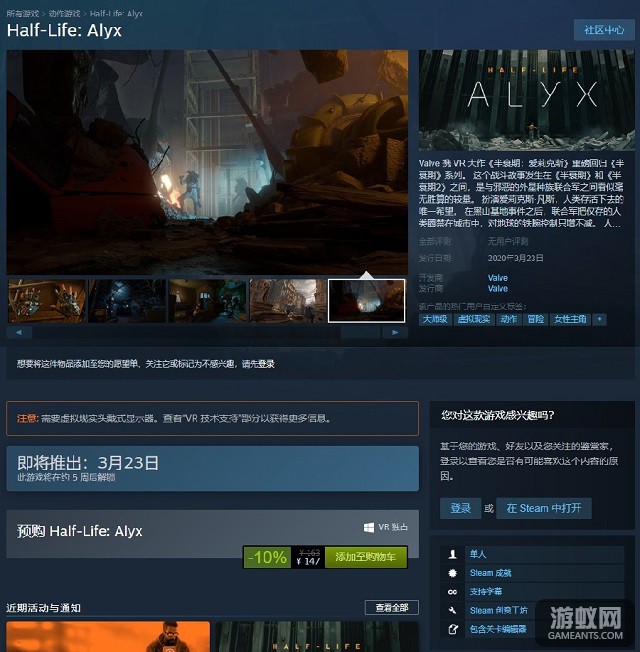Select the second dark blue screenshot thumbnail
Viewport: 640px width, 652px height.
pyautogui.click(x=127, y=301)
